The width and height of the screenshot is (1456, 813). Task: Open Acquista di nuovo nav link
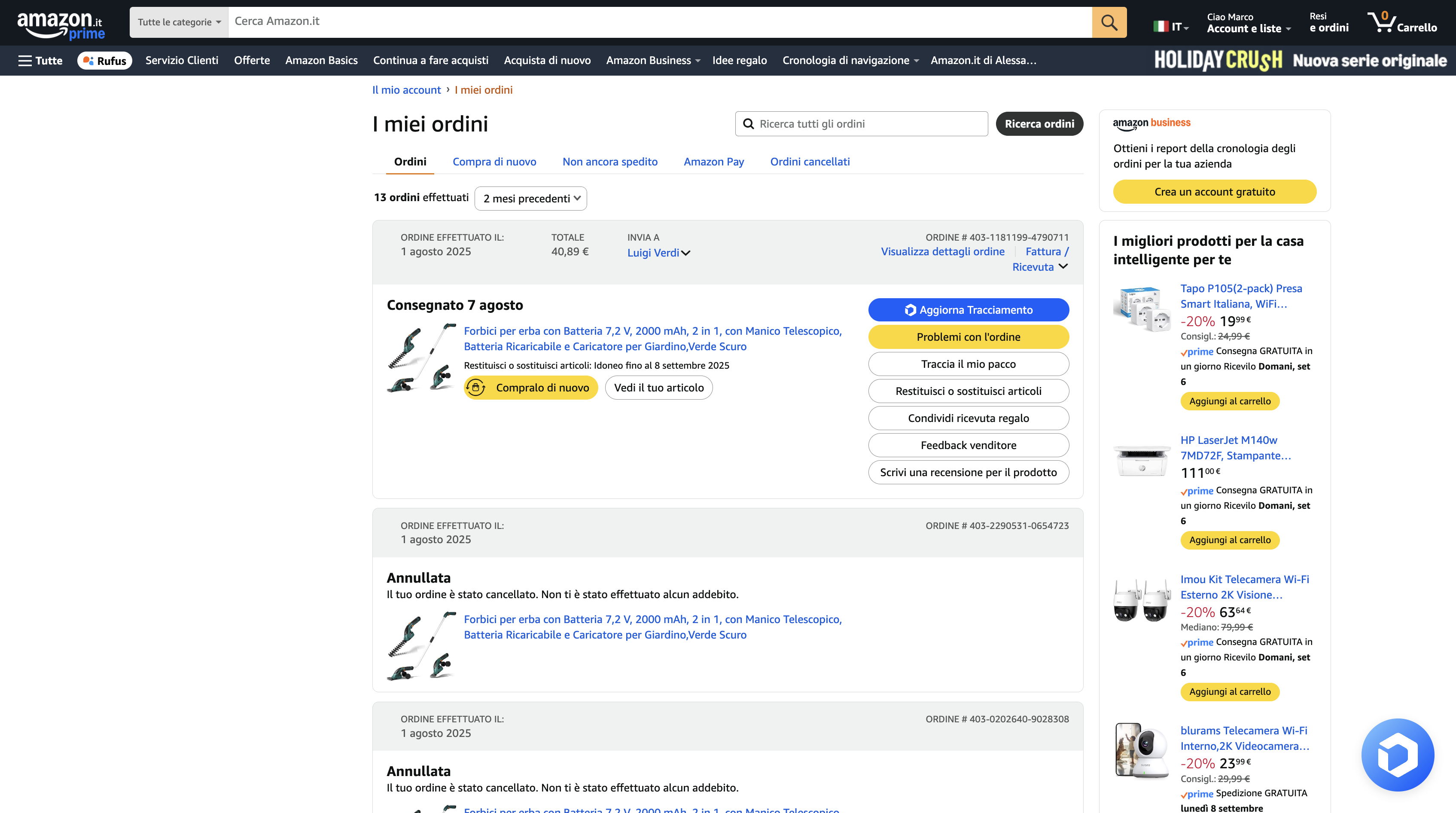point(547,61)
